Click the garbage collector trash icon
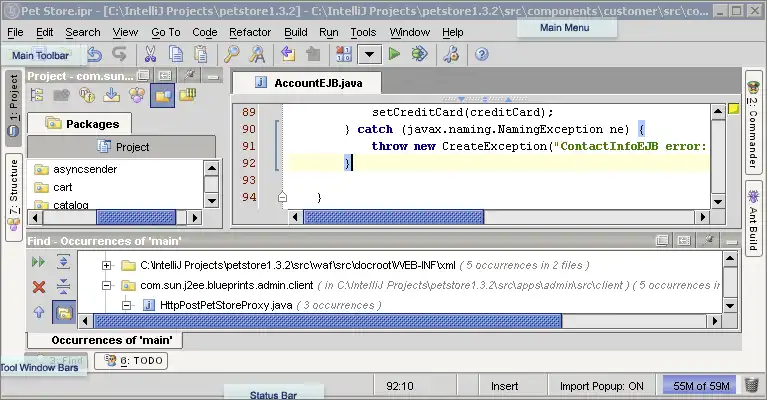 pos(750,385)
